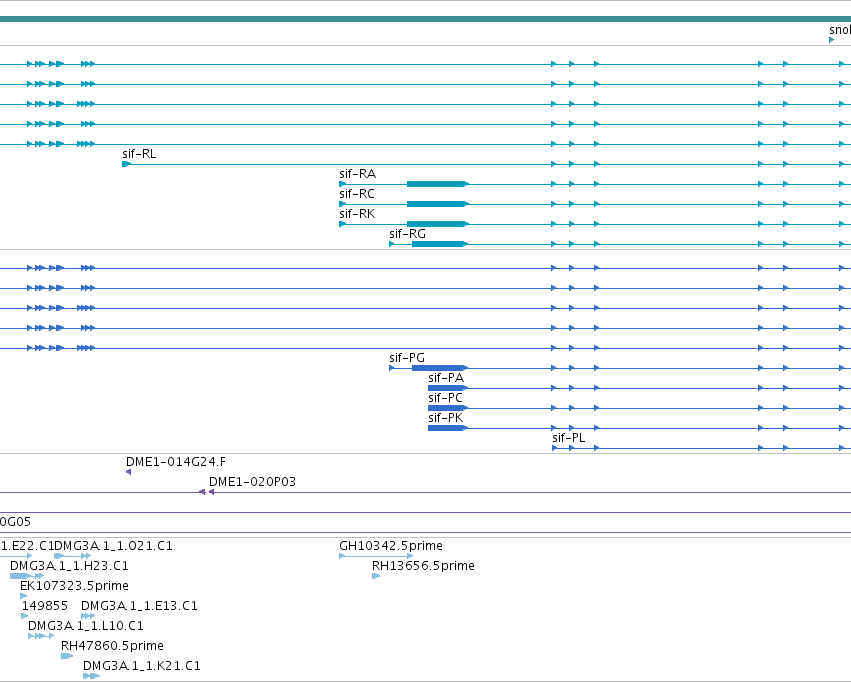Select the RH13656.5prime EST label

423,566
